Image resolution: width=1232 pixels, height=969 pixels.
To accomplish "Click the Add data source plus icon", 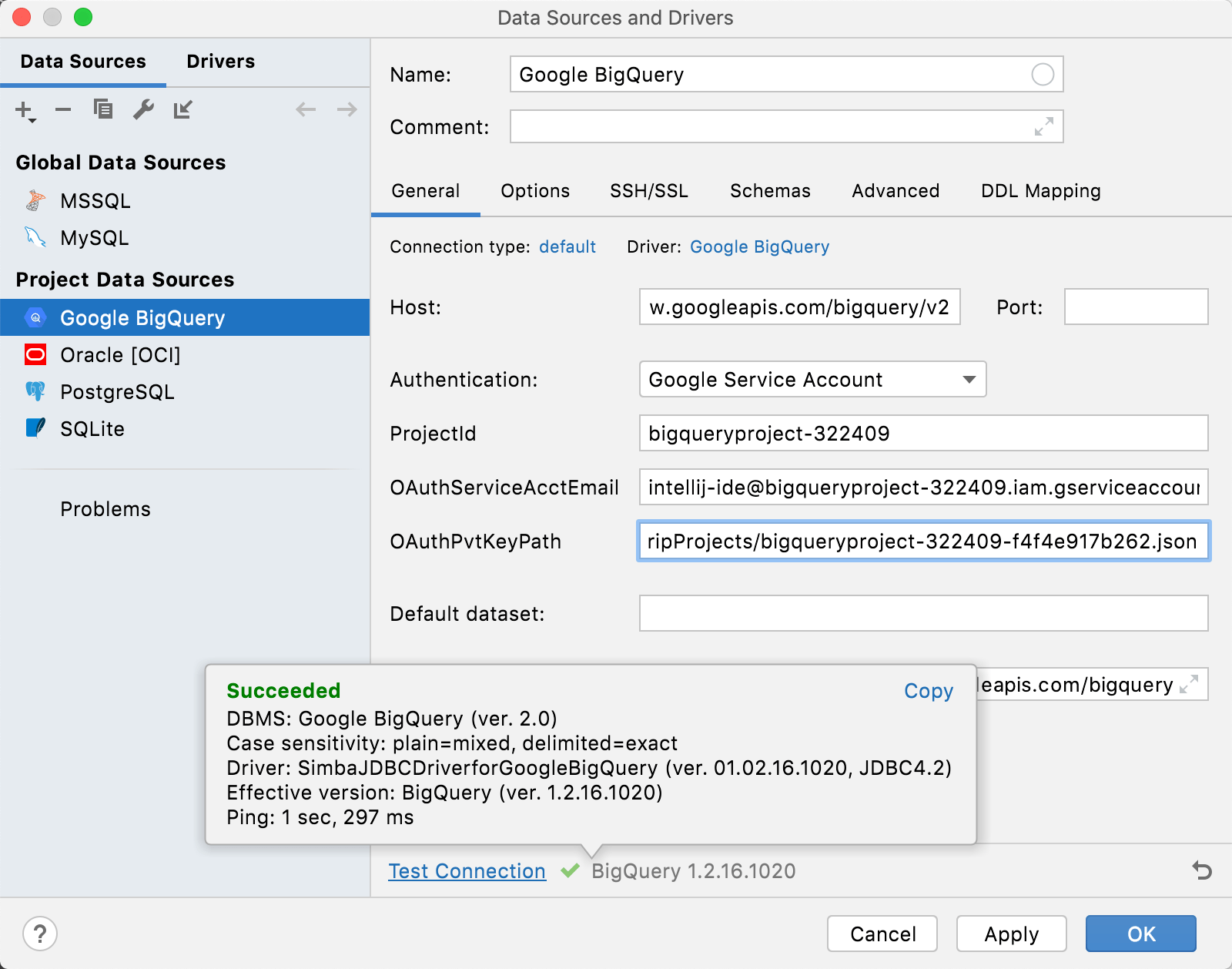I will click(x=24, y=110).
